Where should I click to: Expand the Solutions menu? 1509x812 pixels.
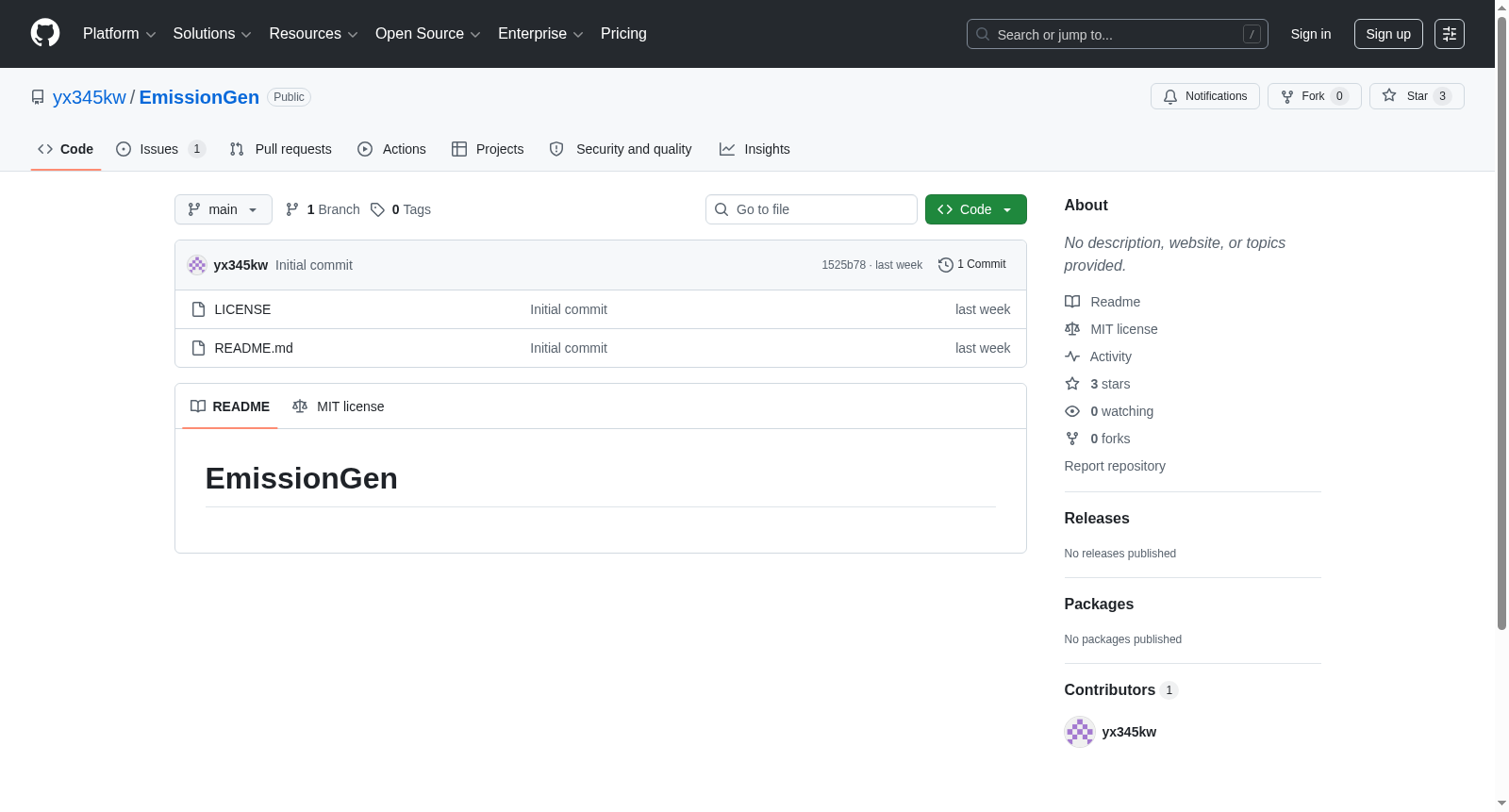pyautogui.click(x=212, y=34)
